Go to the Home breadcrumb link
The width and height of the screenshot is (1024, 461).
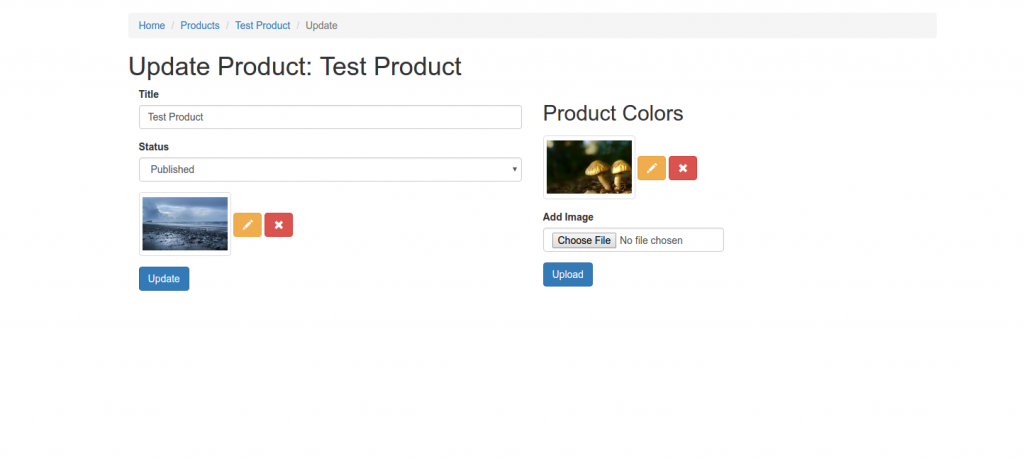click(152, 25)
